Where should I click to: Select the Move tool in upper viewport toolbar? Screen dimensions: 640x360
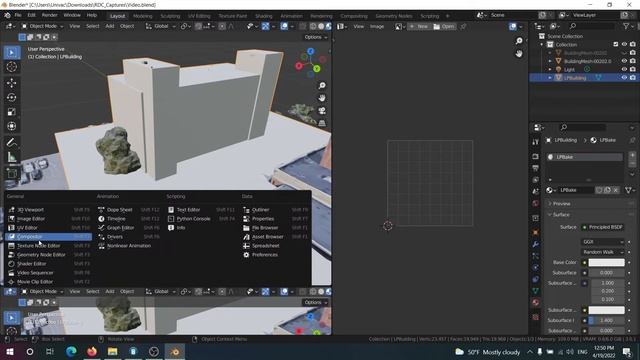[x=11, y=83]
